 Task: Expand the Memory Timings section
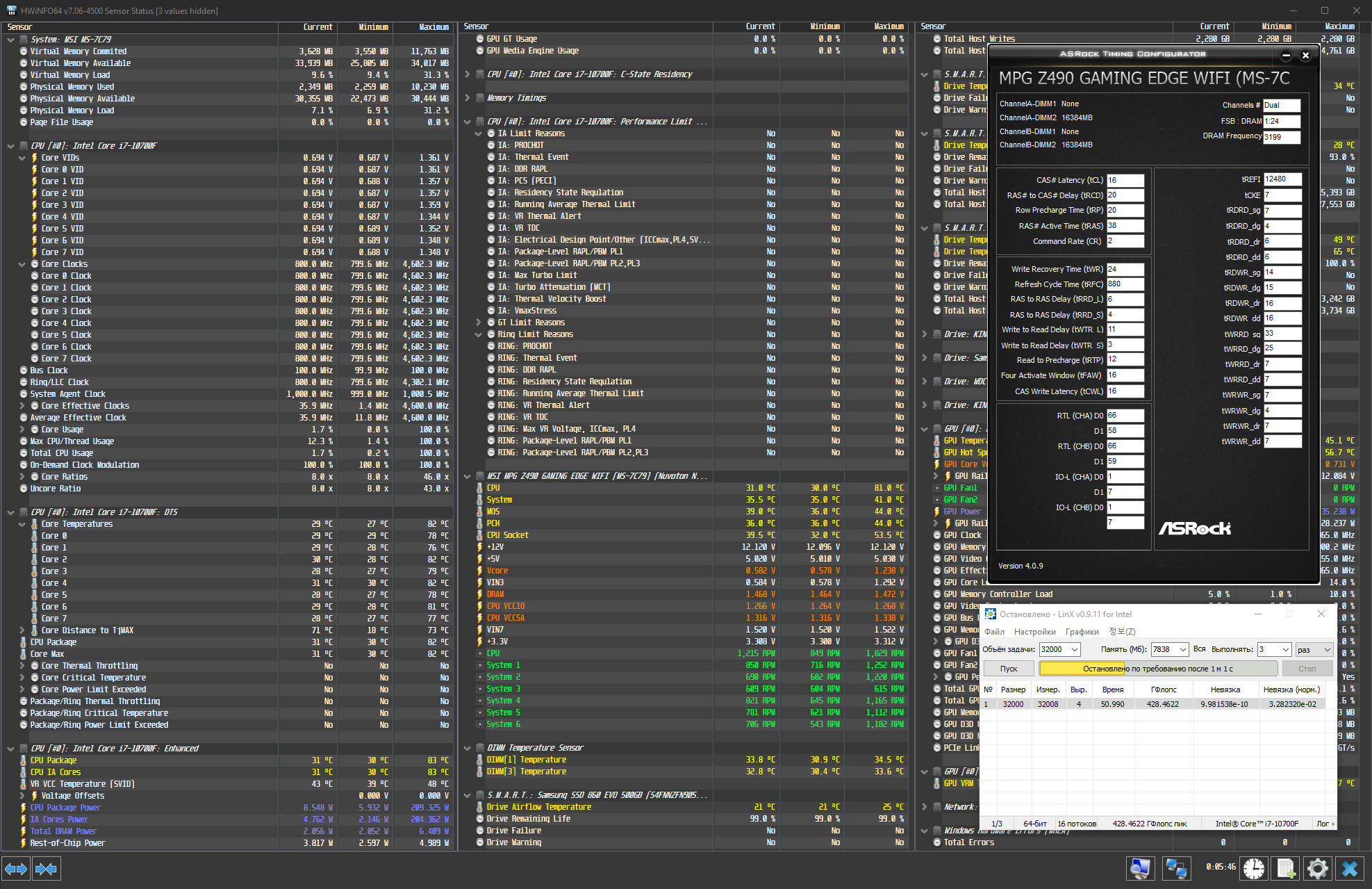click(468, 98)
